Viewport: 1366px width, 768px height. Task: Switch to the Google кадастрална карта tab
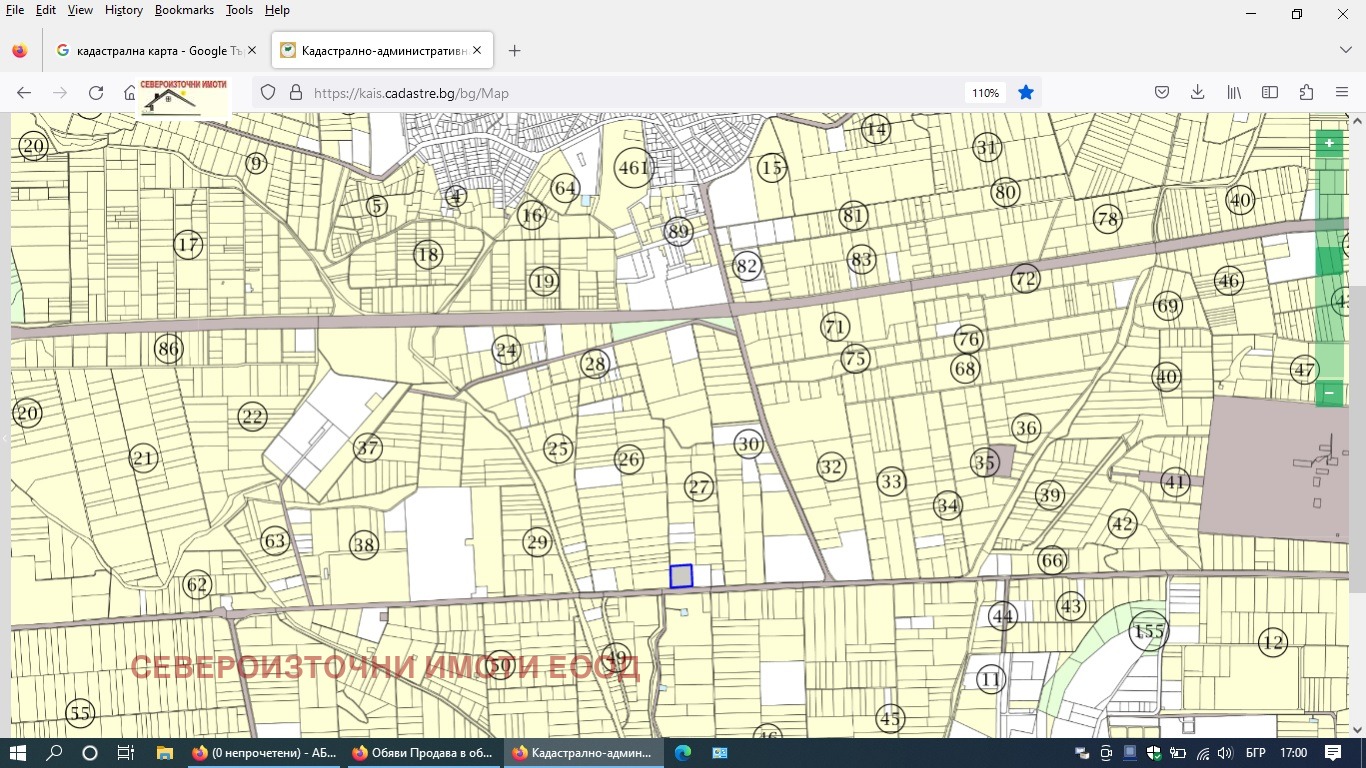point(150,50)
